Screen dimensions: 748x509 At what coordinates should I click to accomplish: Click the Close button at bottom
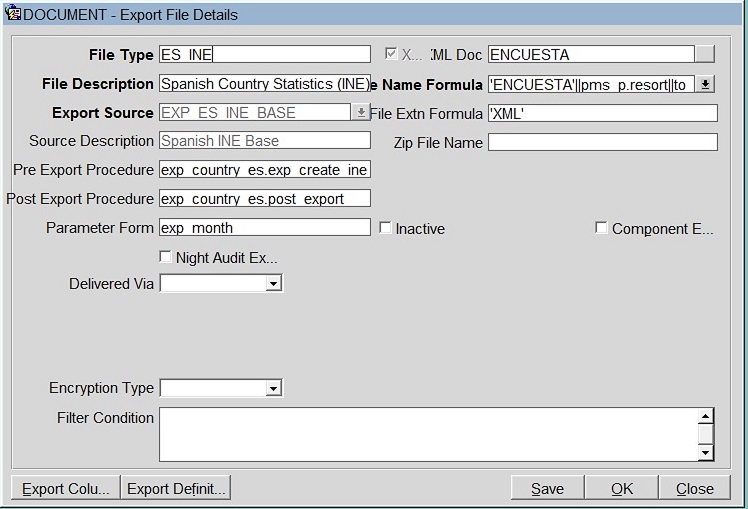tap(694, 488)
